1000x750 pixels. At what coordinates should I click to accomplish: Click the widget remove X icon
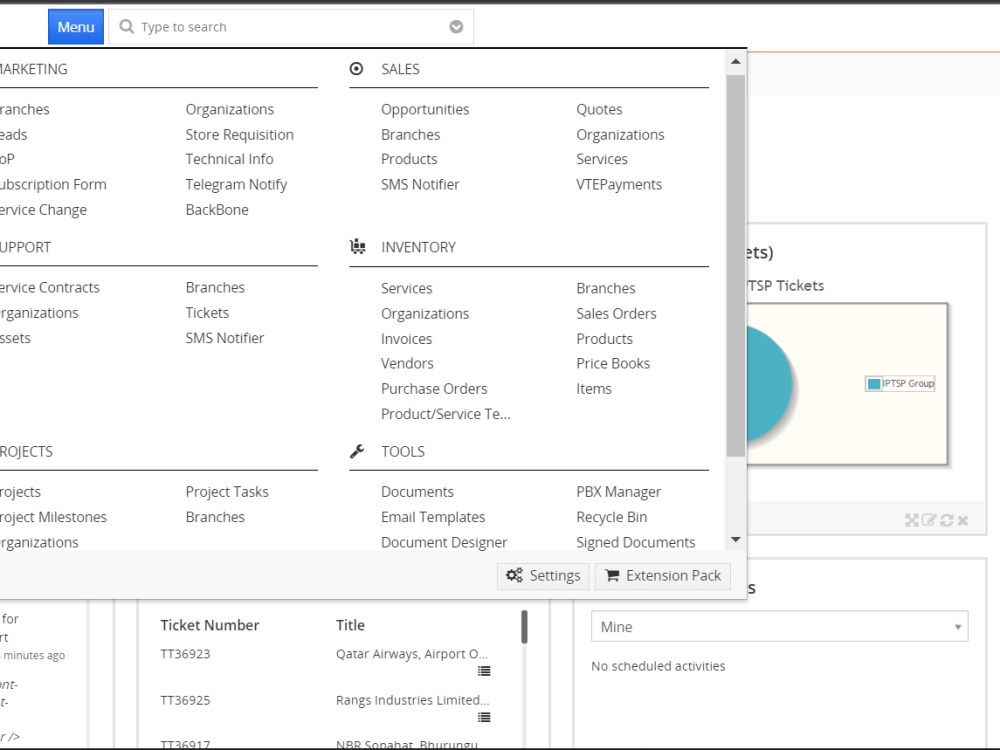click(x=963, y=520)
